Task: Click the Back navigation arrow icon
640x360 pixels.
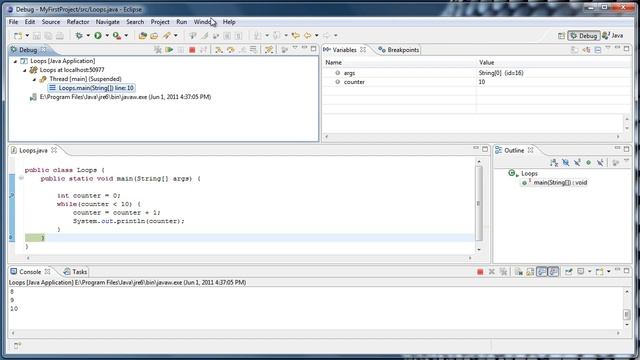Action: pos(307,36)
